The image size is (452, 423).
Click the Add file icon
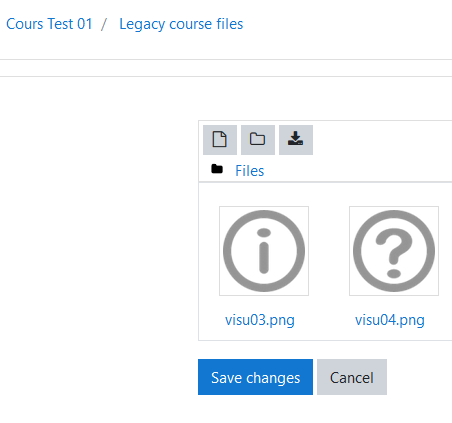tap(220, 140)
